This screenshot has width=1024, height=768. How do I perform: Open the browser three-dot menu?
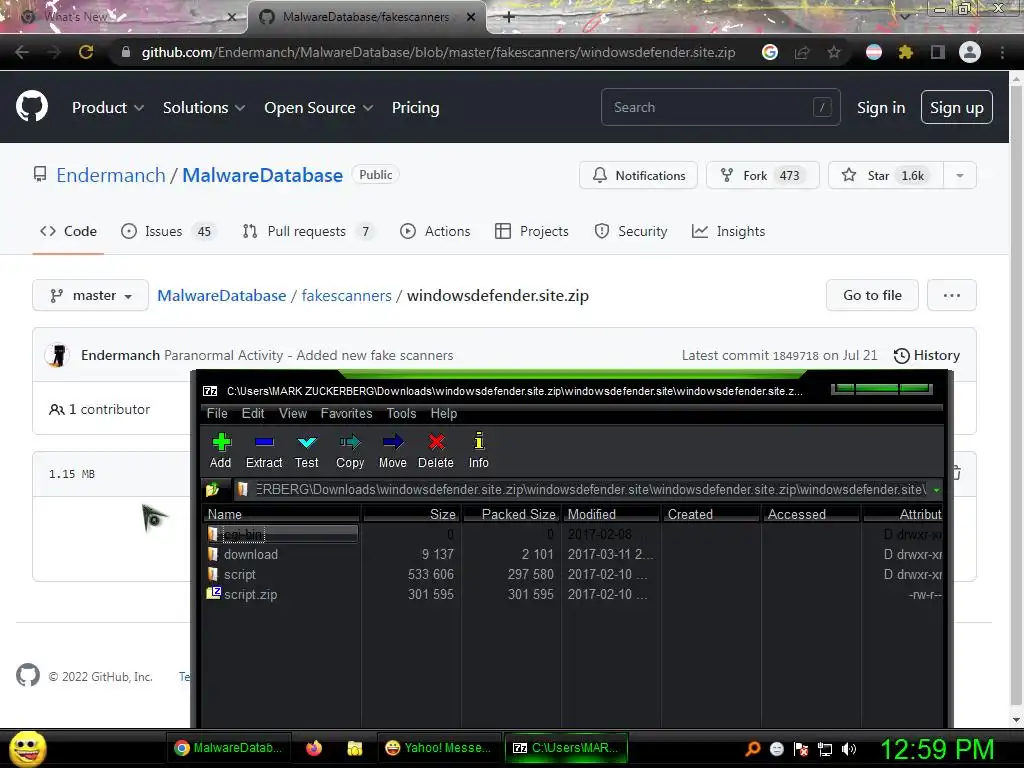[1002, 52]
